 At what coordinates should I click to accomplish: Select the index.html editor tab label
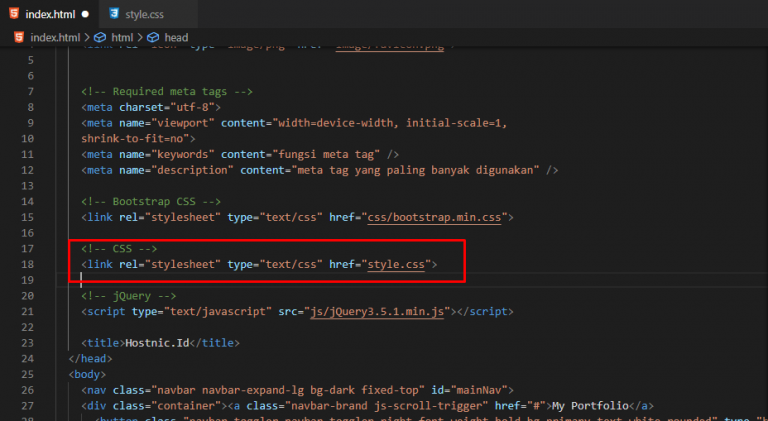(x=52, y=15)
